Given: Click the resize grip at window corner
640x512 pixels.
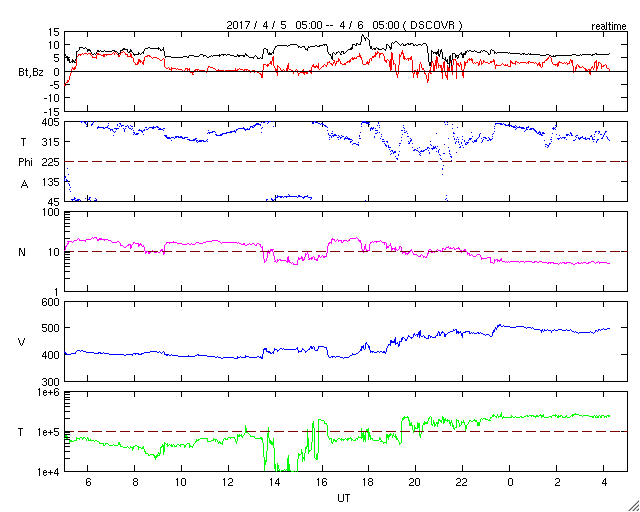Looking at the screenshot, I should point(633,505).
